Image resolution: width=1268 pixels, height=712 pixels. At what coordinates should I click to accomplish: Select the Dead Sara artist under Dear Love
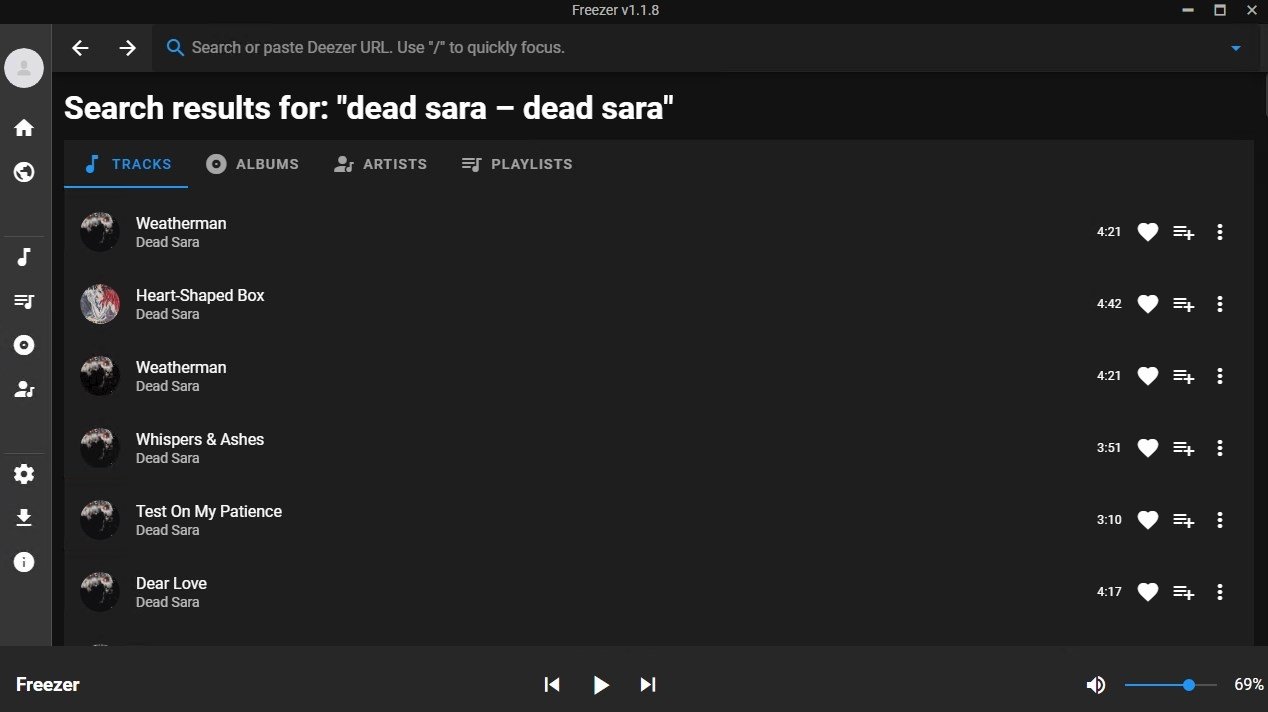pyautogui.click(x=167, y=602)
